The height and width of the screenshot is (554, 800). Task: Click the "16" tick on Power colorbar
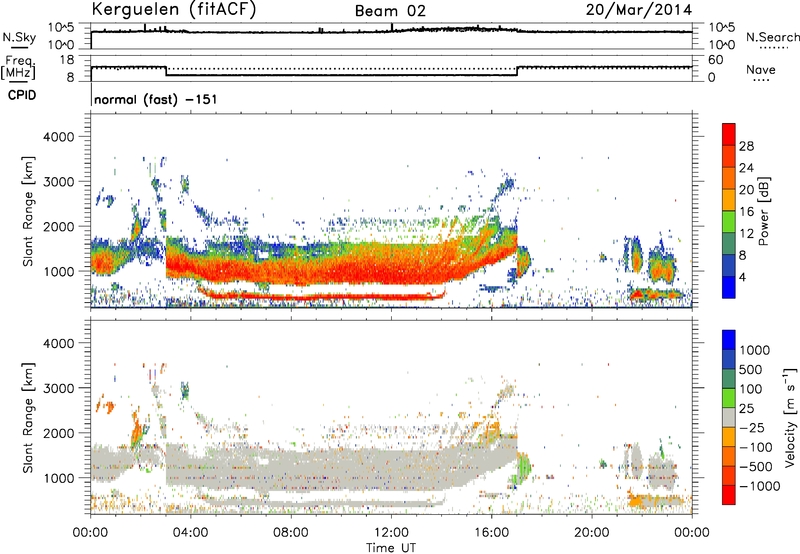(746, 212)
